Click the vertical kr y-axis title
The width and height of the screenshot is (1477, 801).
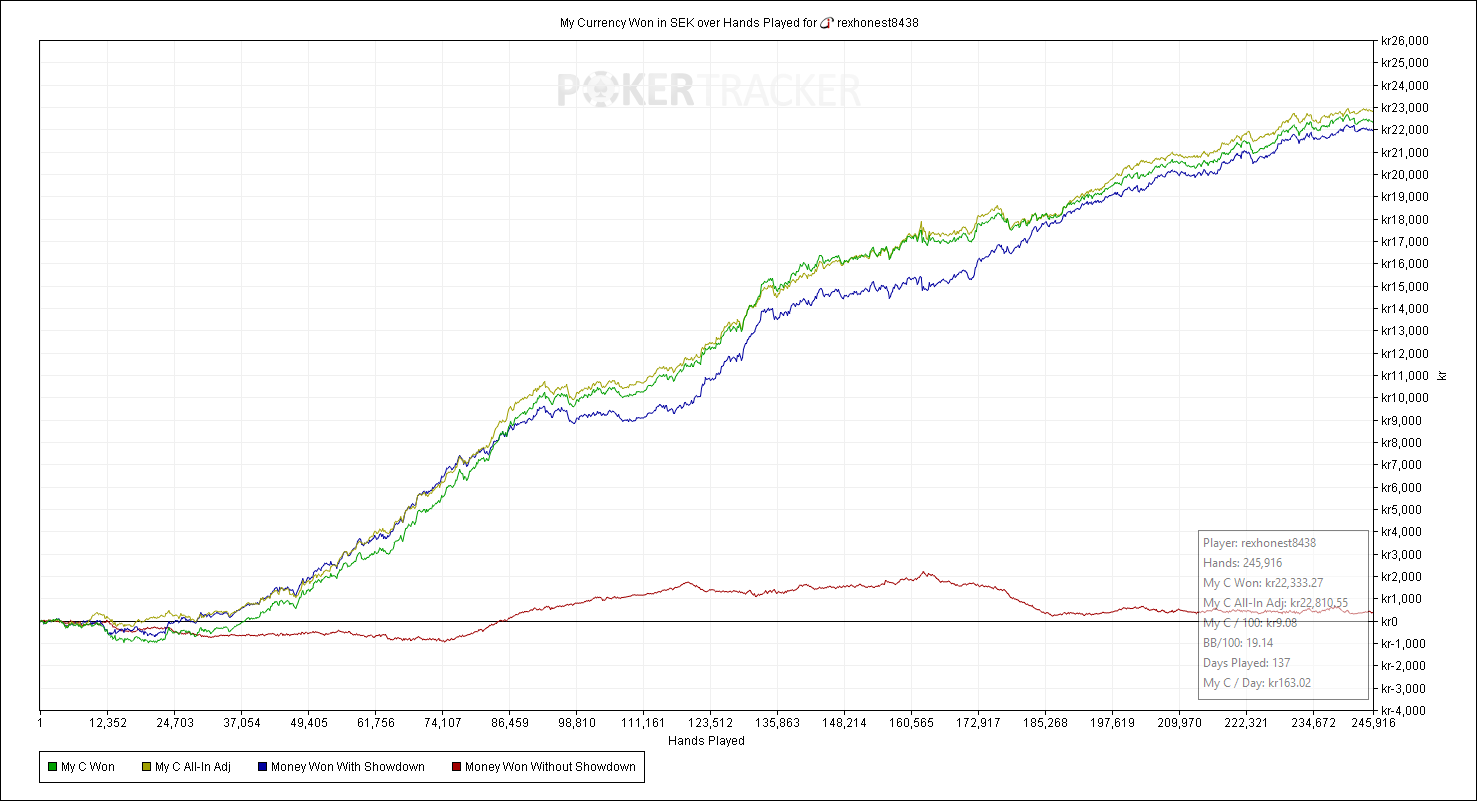[x=1441, y=375]
